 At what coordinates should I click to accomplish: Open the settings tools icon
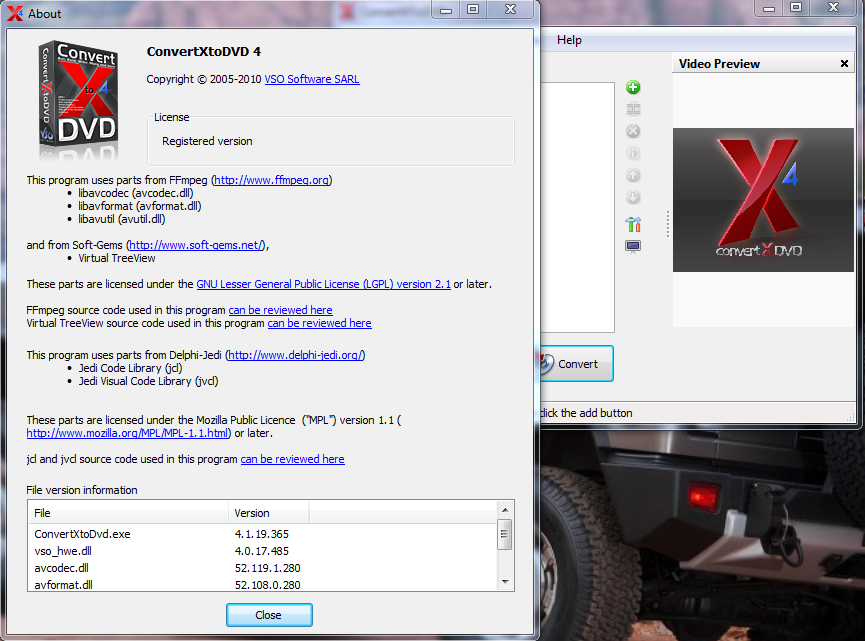tap(633, 224)
